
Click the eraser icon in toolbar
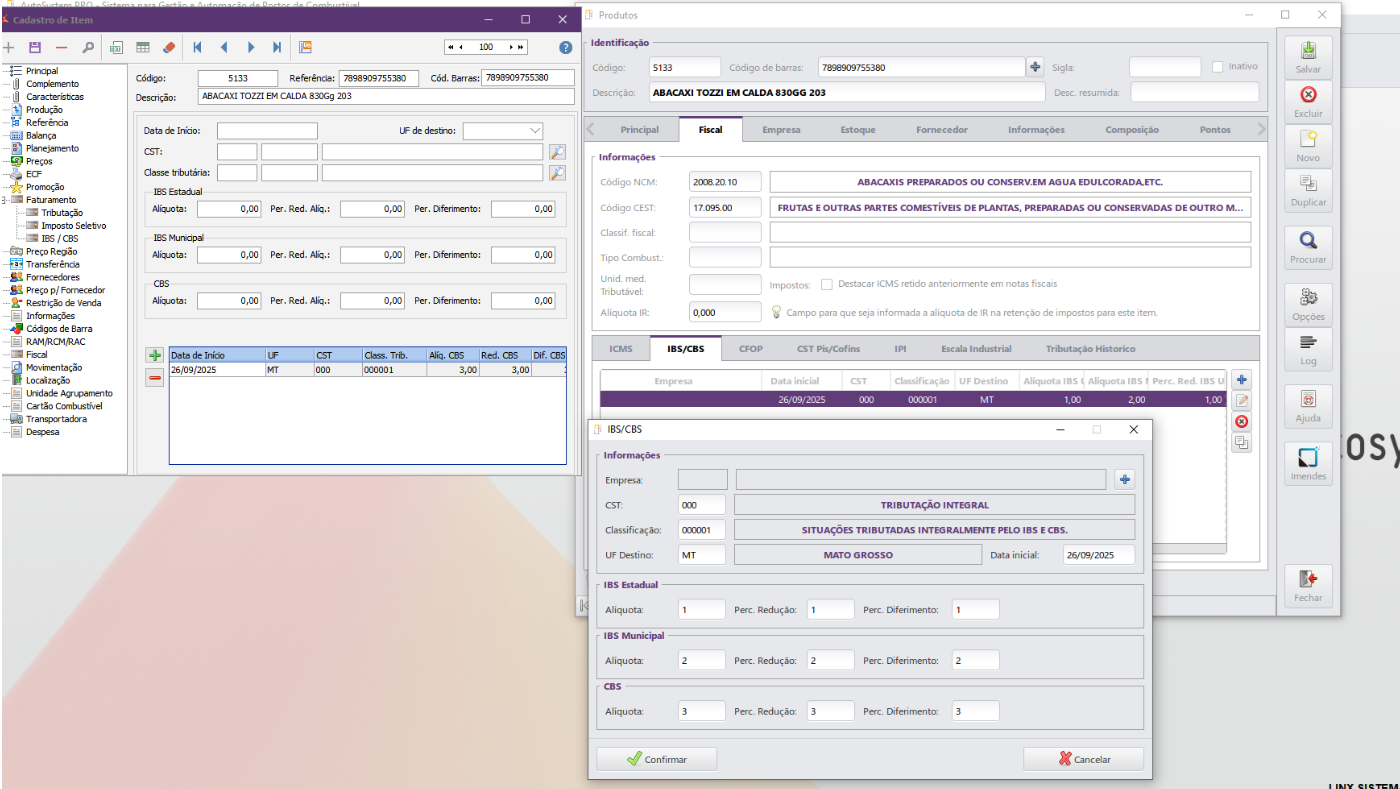[169, 47]
